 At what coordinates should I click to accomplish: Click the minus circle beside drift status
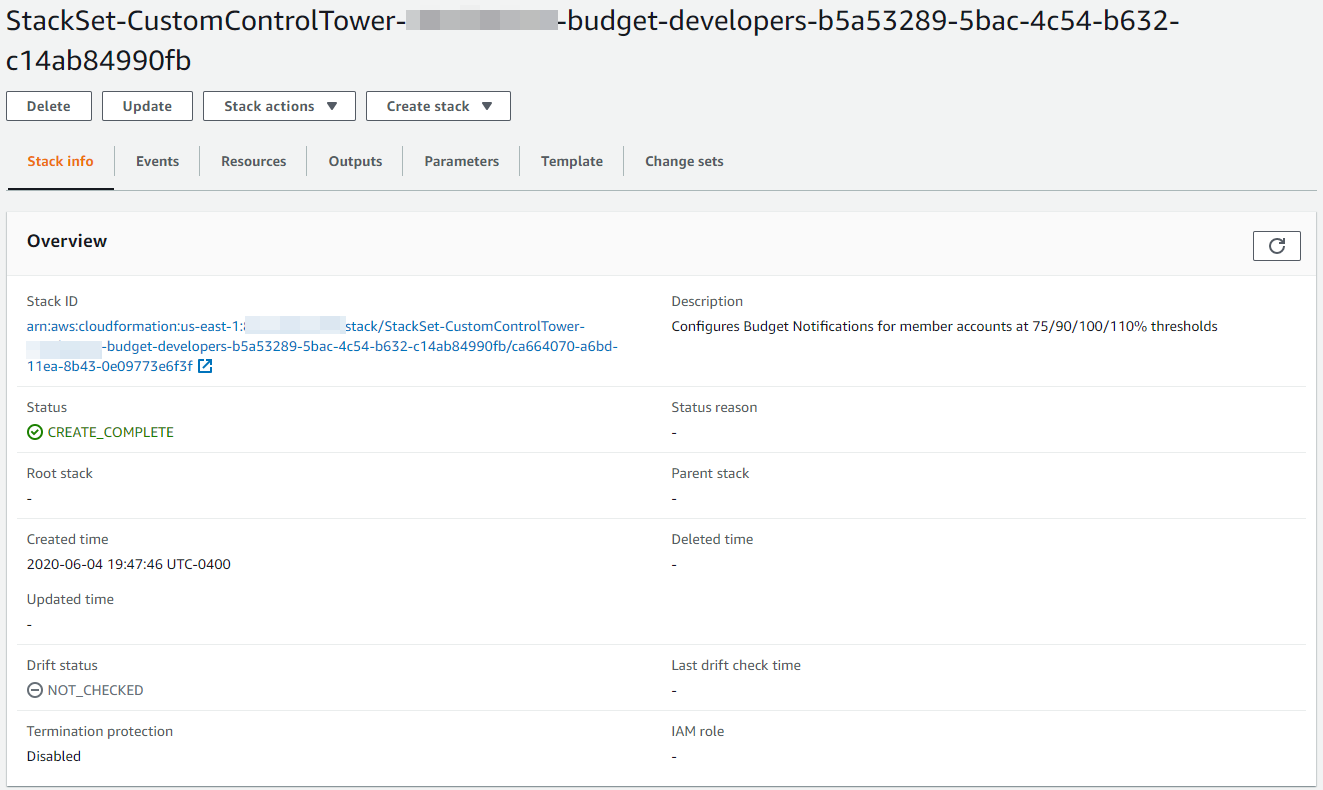pyautogui.click(x=34, y=690)
